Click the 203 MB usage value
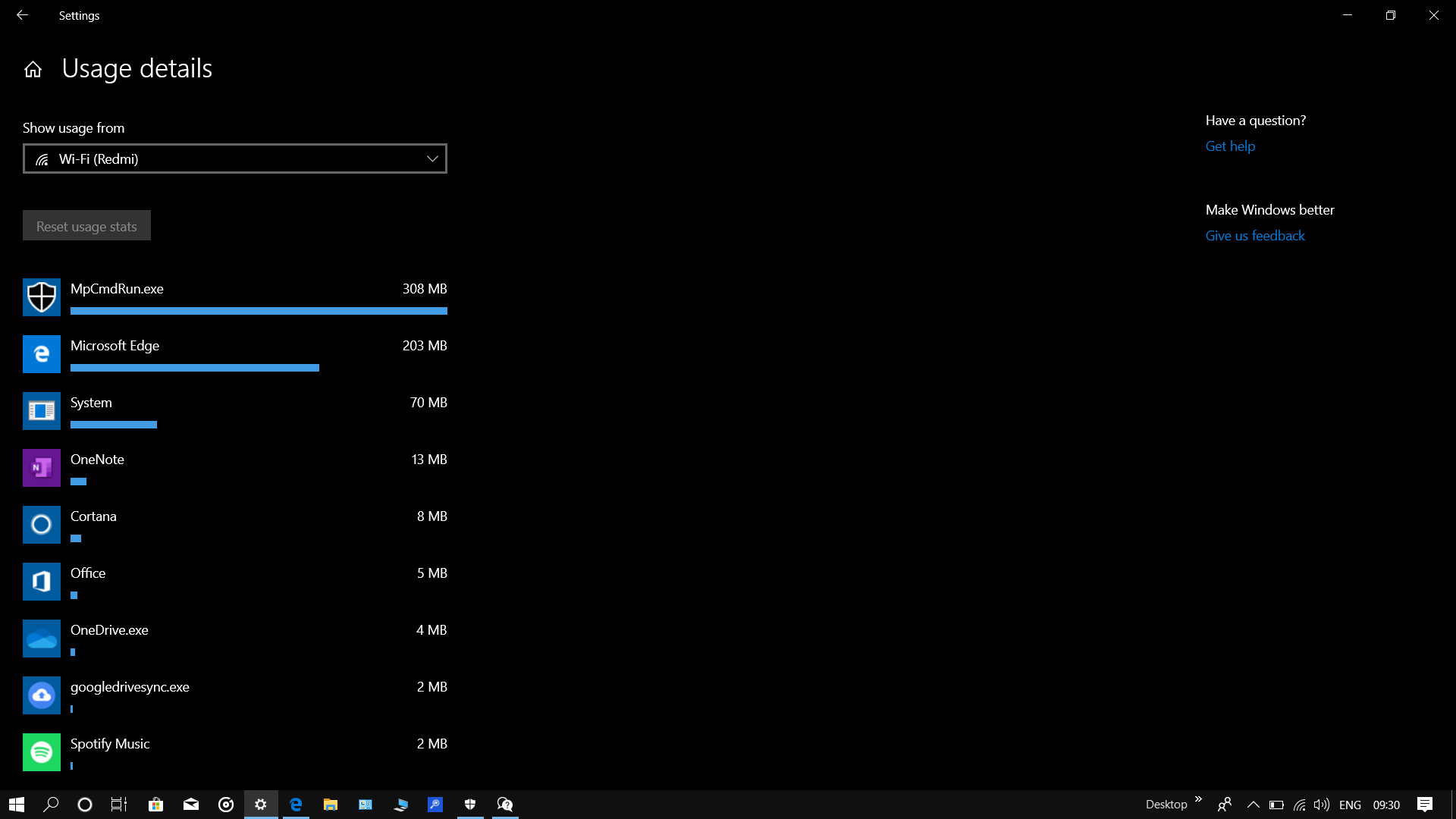Screen dimensions: 1456x819 coord(425,346)
